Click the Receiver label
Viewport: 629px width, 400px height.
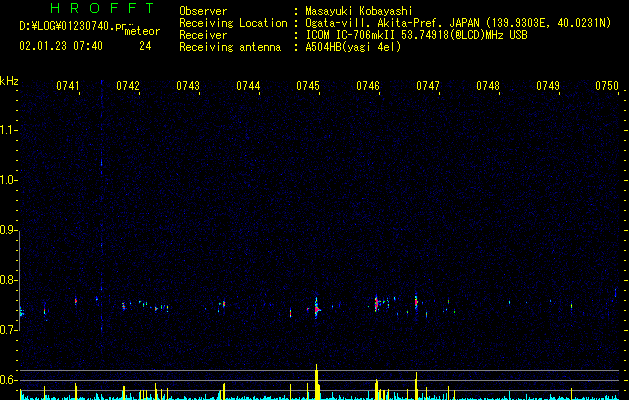click(x=203, y=35)
